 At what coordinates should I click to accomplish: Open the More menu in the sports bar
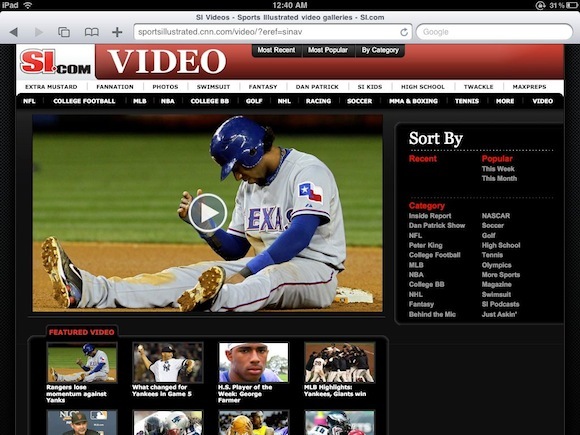coord(505,101)
